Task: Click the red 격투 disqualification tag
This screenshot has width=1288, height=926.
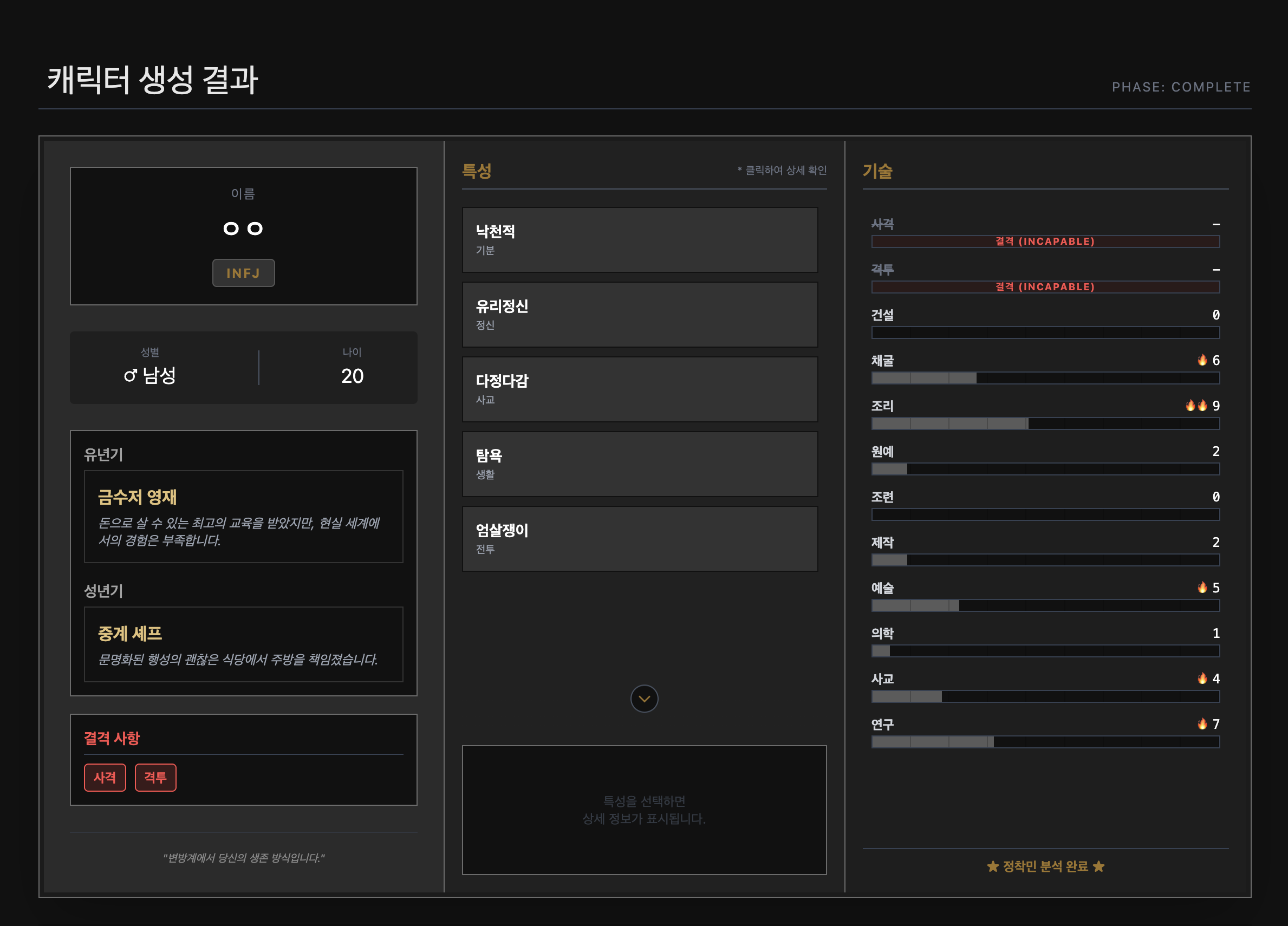Action: [155, 777]
